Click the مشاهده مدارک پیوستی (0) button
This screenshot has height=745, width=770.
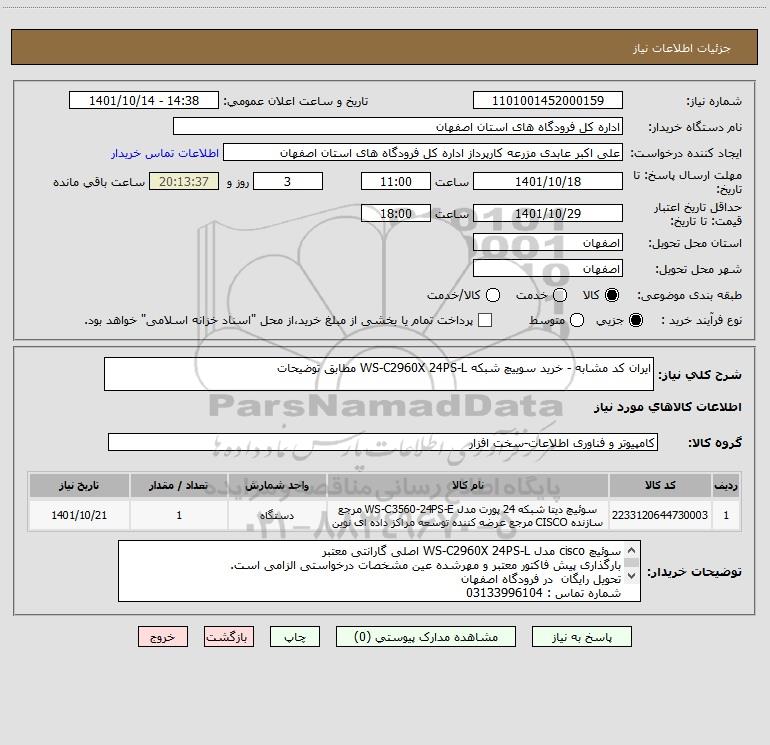(426, 637)
